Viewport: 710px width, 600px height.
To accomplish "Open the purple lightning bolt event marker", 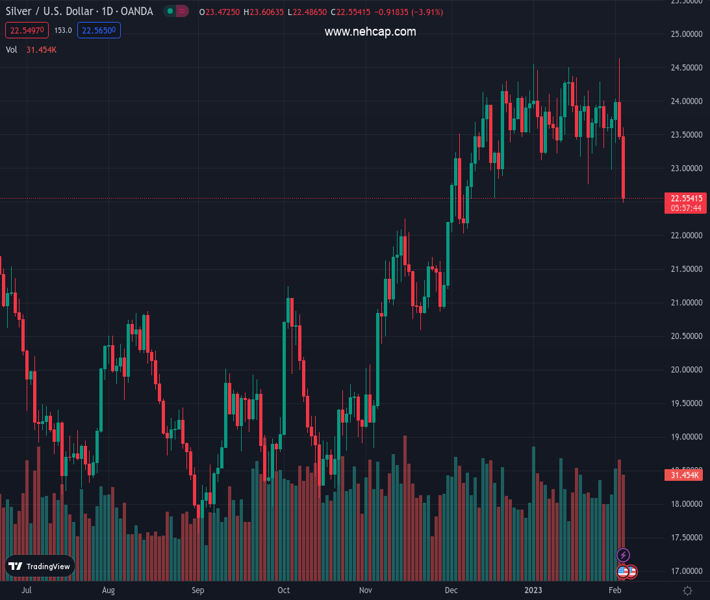I will tap(624, 555).
